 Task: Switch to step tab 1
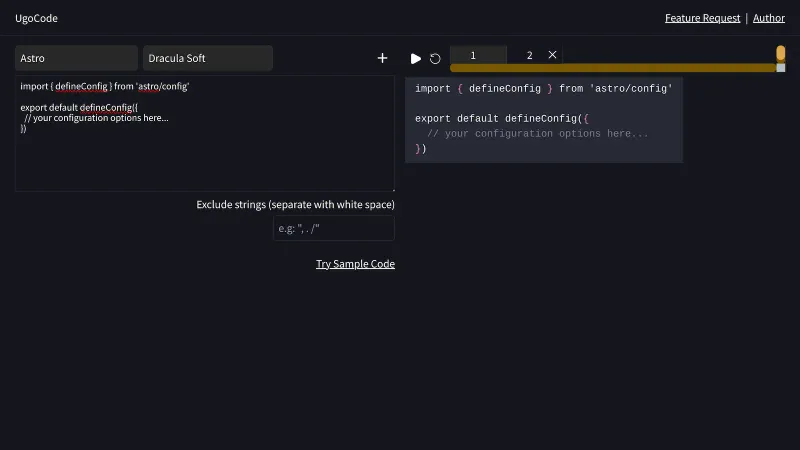coord(473,55)
